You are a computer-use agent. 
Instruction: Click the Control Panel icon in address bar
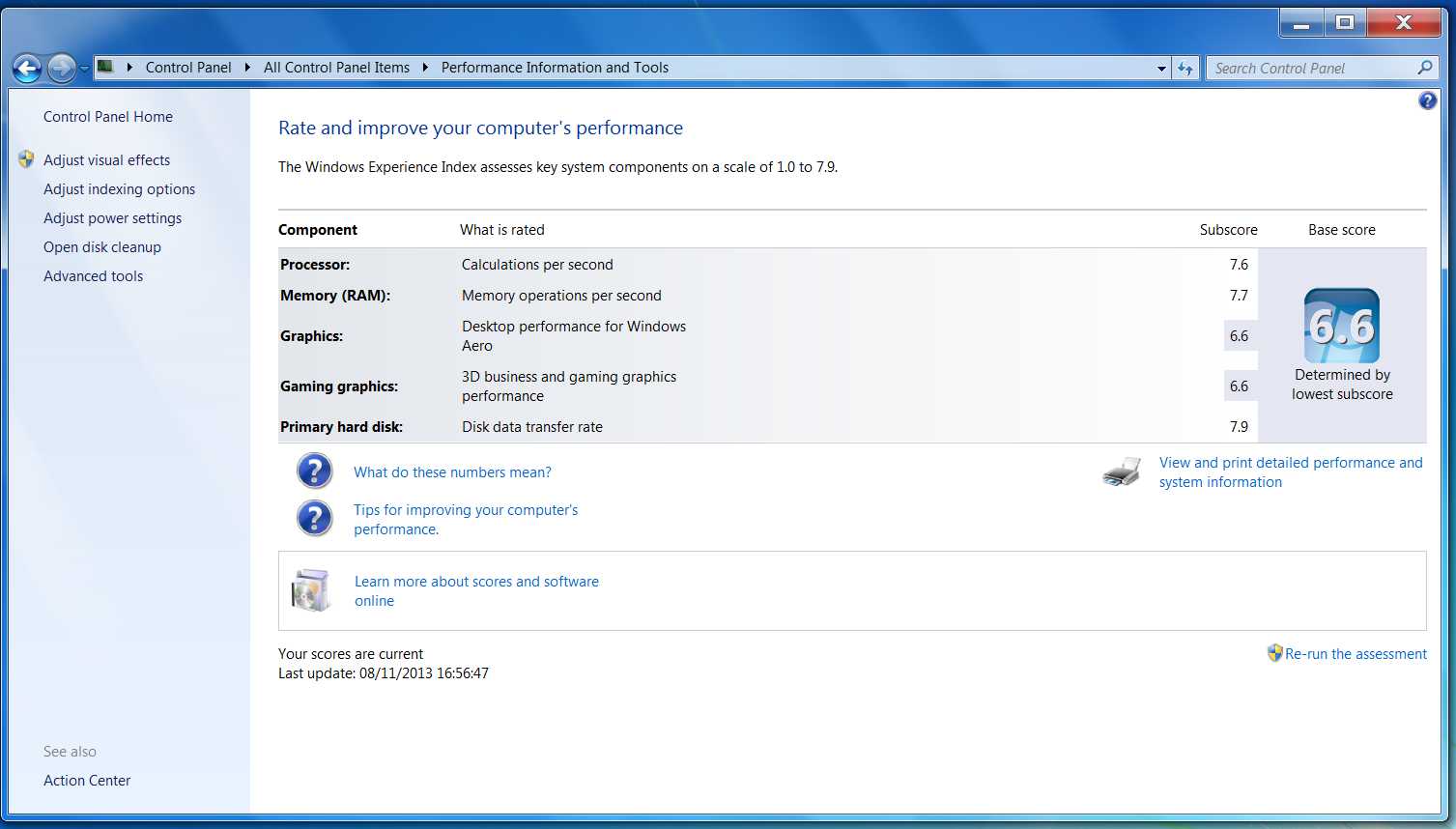(105, 67)
